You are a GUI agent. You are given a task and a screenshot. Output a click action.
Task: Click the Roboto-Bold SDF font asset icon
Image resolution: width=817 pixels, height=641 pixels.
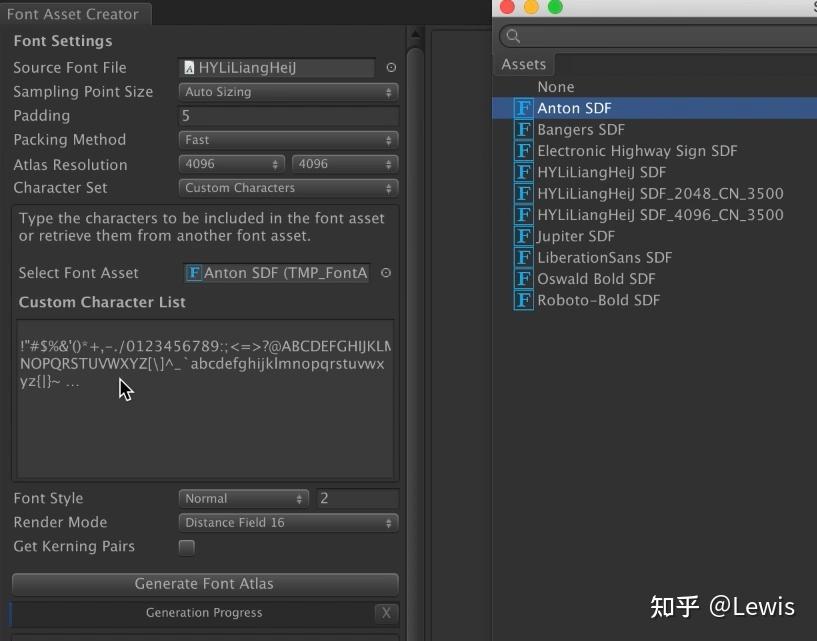tap(522, 300)
